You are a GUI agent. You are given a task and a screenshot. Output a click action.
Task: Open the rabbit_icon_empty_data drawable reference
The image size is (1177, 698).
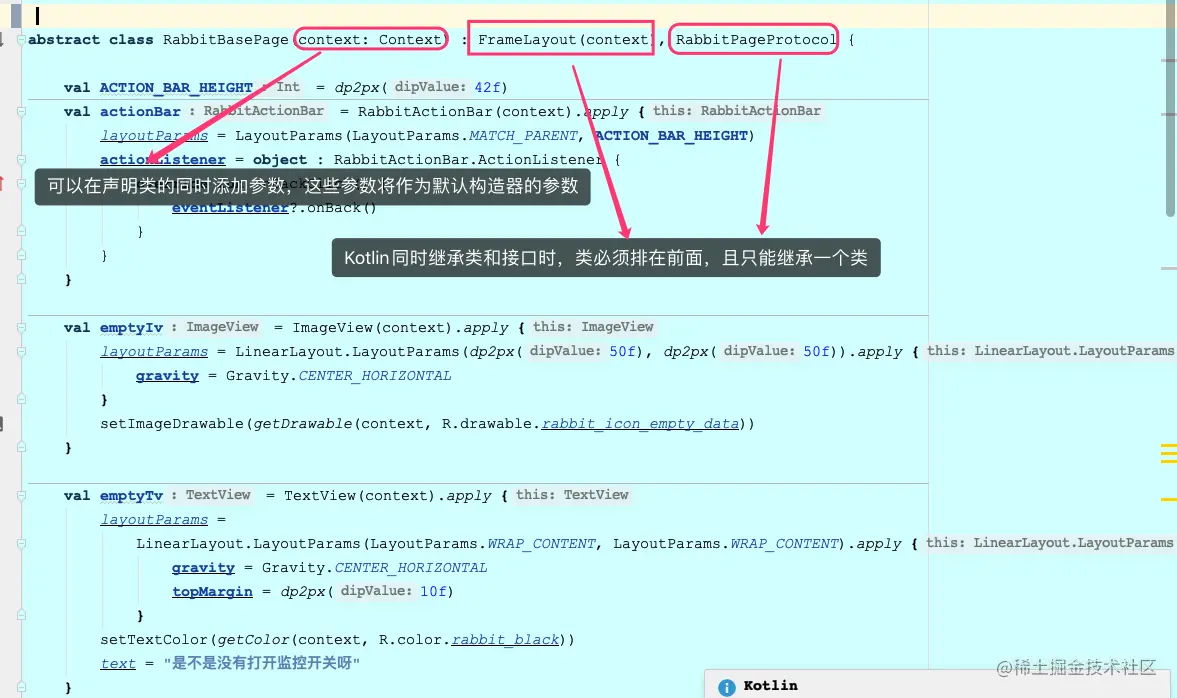click(640, 423)
